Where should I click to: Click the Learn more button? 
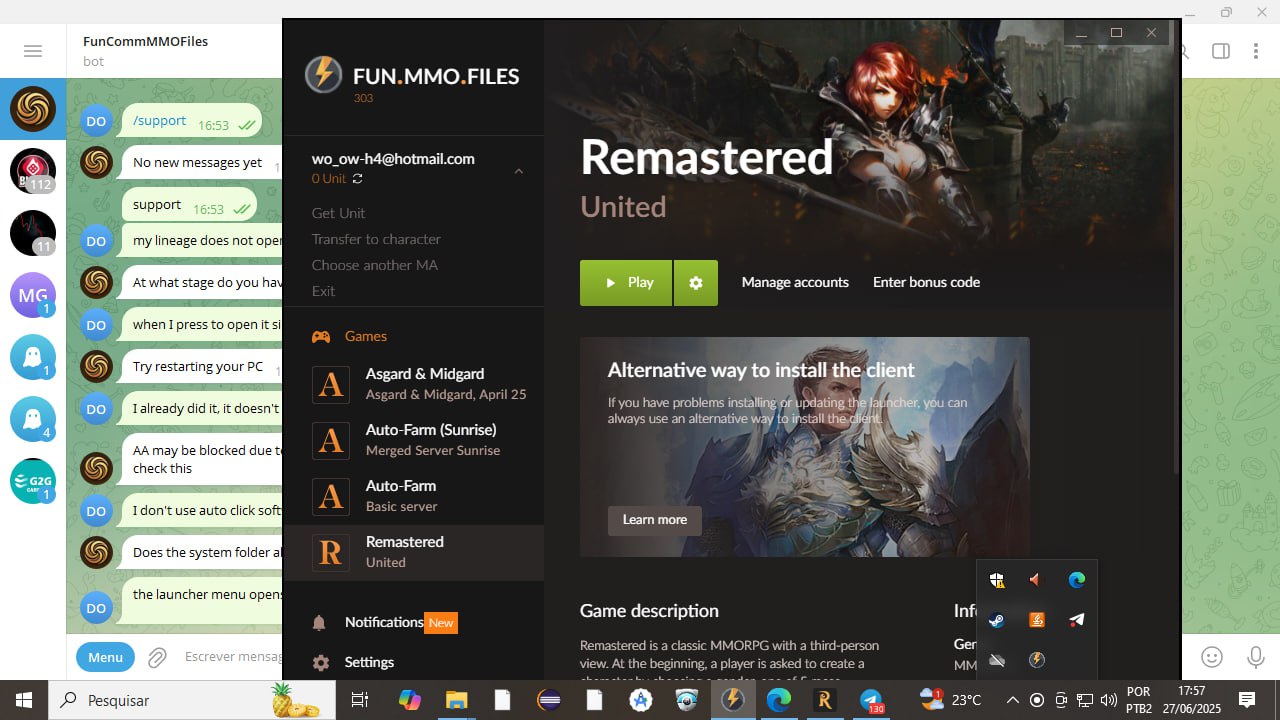coord(654,520)
